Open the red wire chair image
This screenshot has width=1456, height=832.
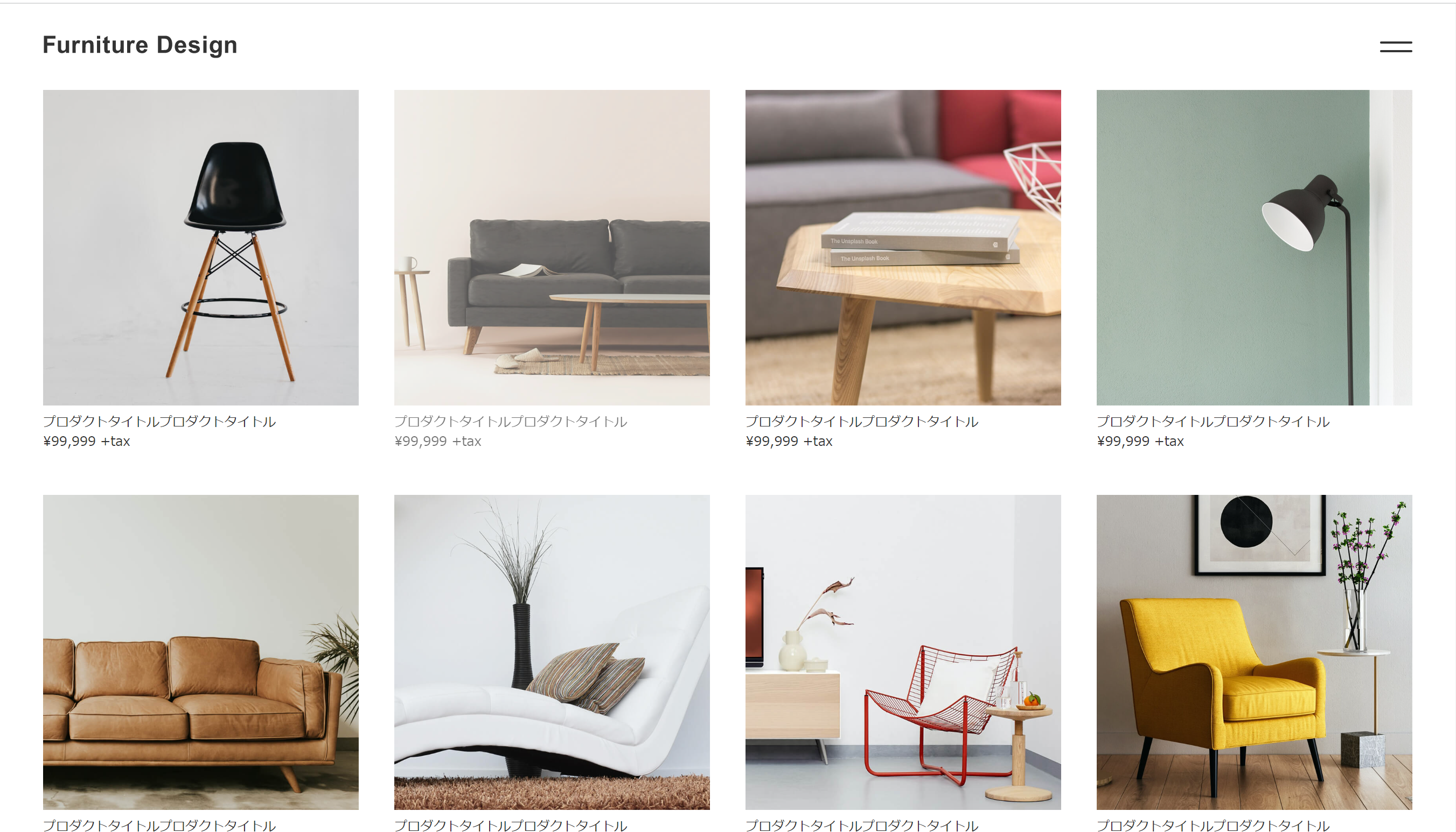click(x=903, y=652)
